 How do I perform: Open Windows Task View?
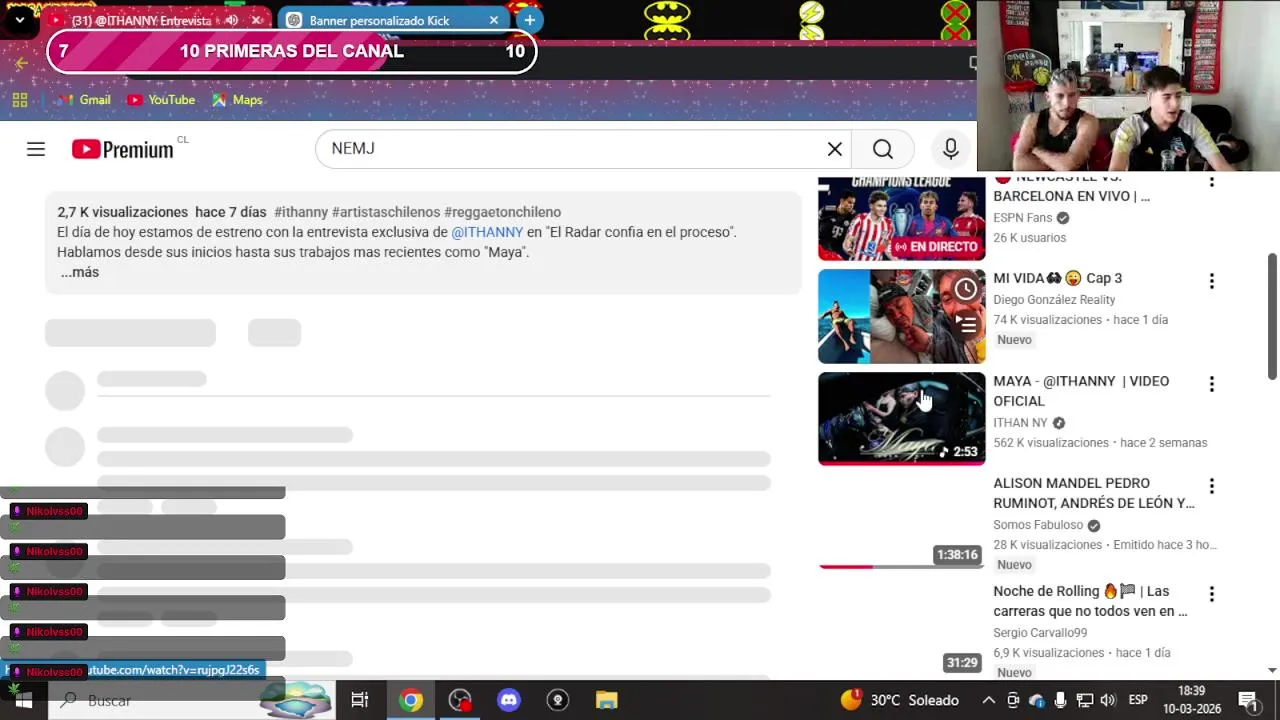tap(360, 701)
